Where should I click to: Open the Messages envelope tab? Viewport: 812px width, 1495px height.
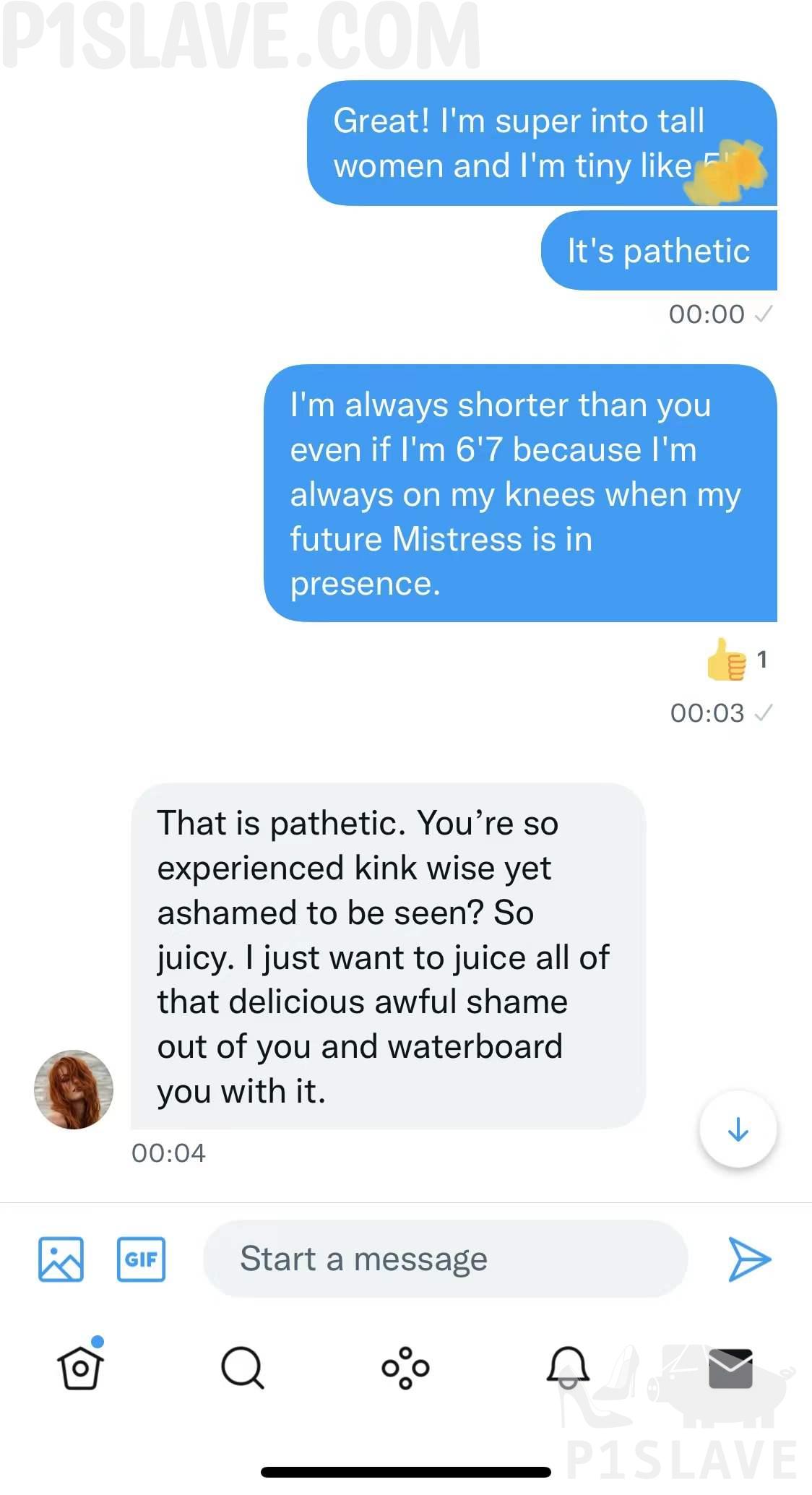(730, 1367)
